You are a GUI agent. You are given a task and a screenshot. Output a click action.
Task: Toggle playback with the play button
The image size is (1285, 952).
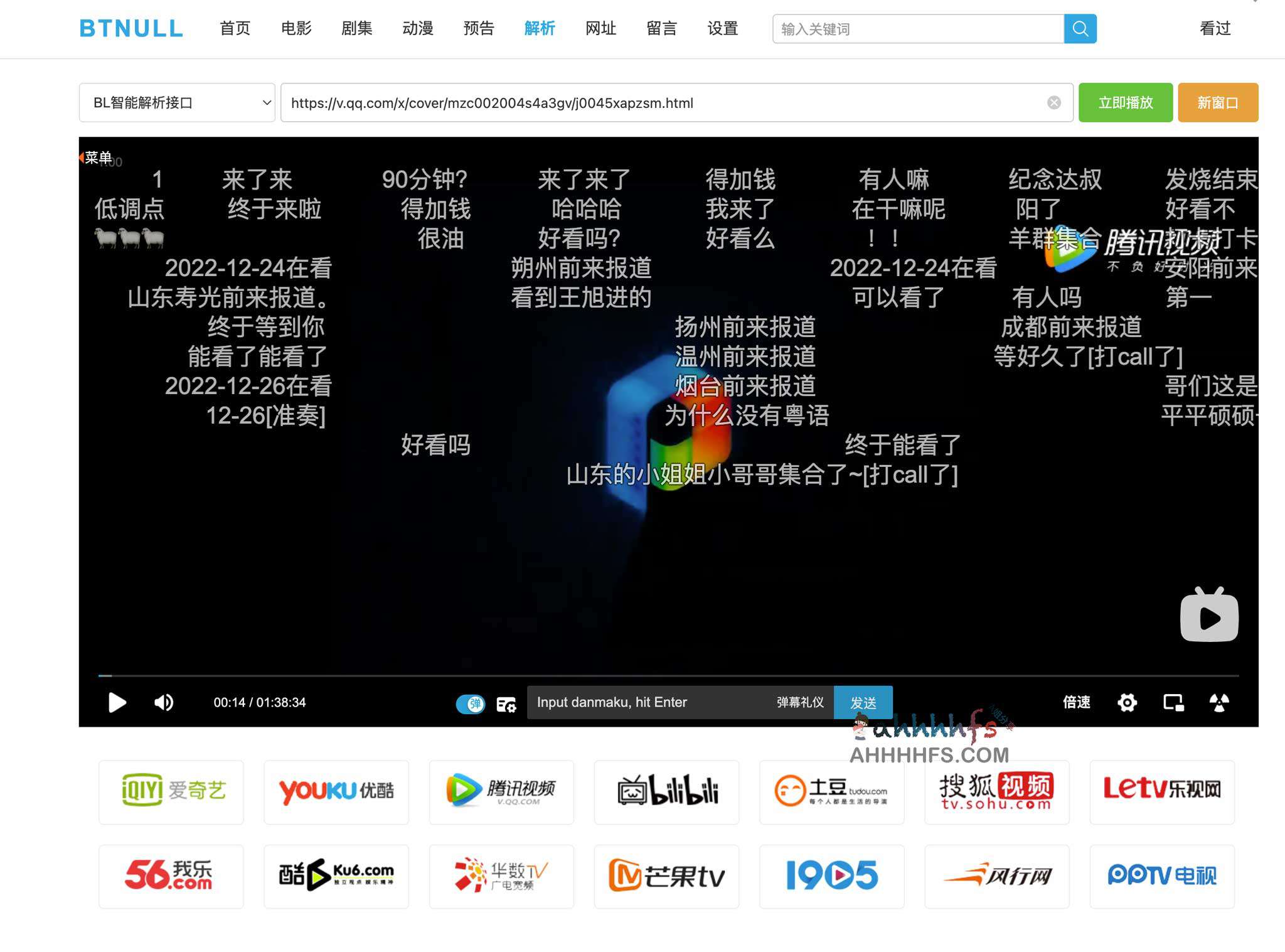117,703
